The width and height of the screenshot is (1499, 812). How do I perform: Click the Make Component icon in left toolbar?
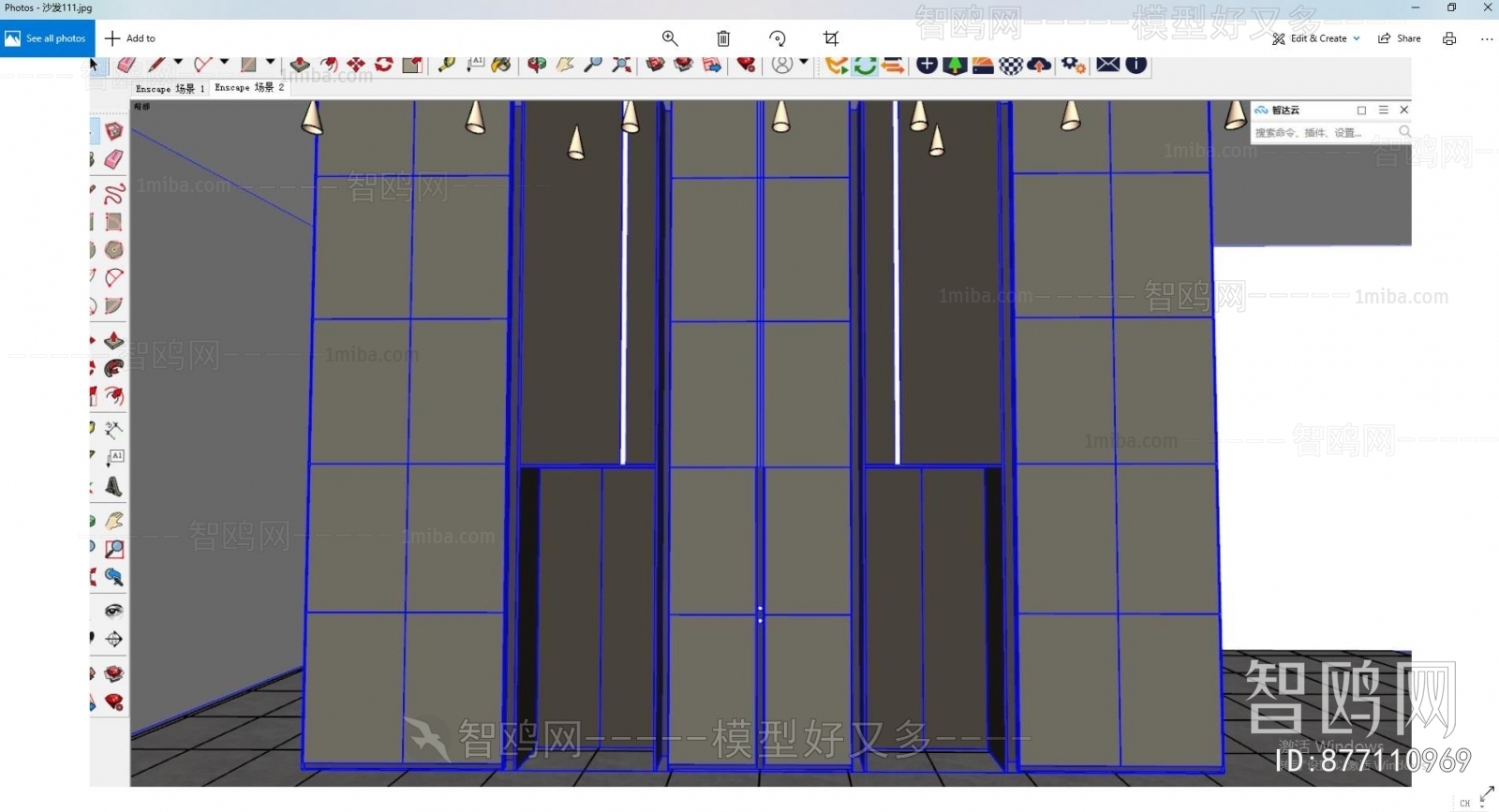114,131
